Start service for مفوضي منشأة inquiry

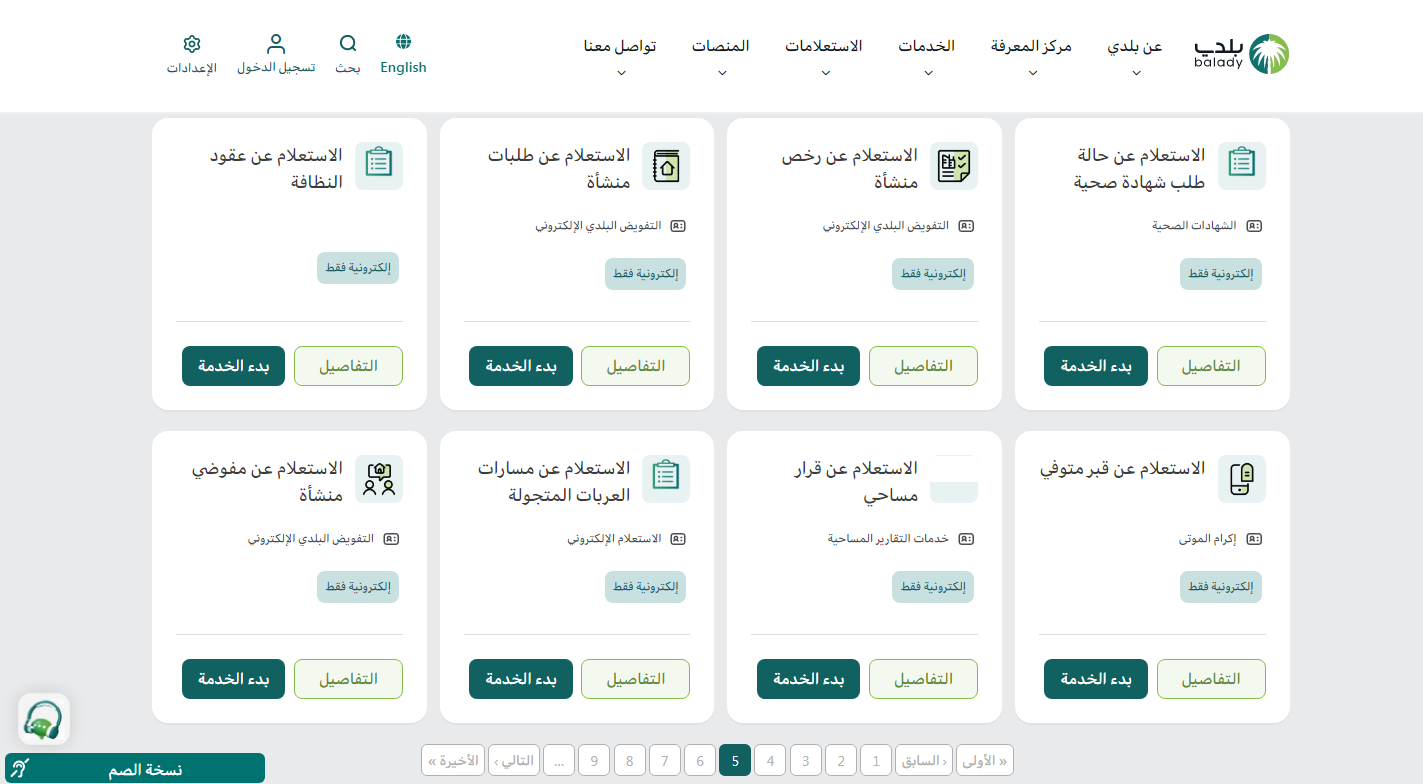(233, 679)
